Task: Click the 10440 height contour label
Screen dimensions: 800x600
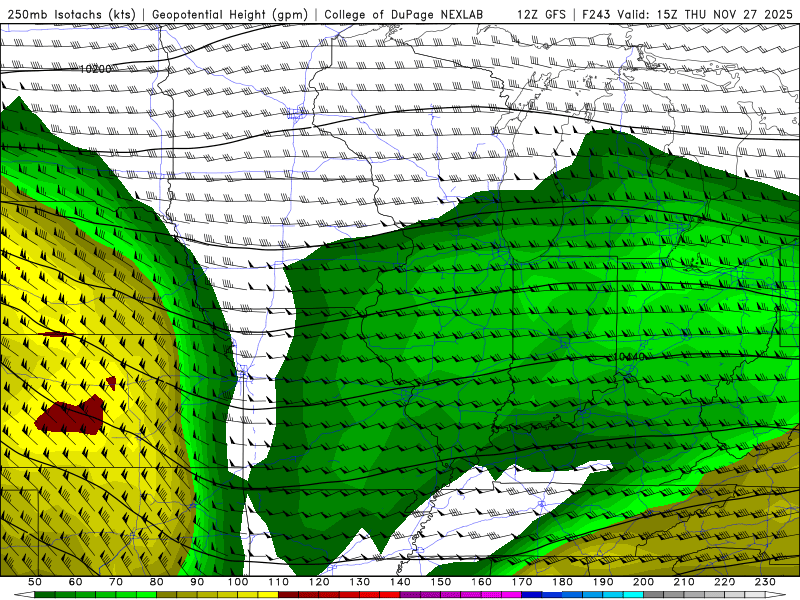Action: pos(629,357)
